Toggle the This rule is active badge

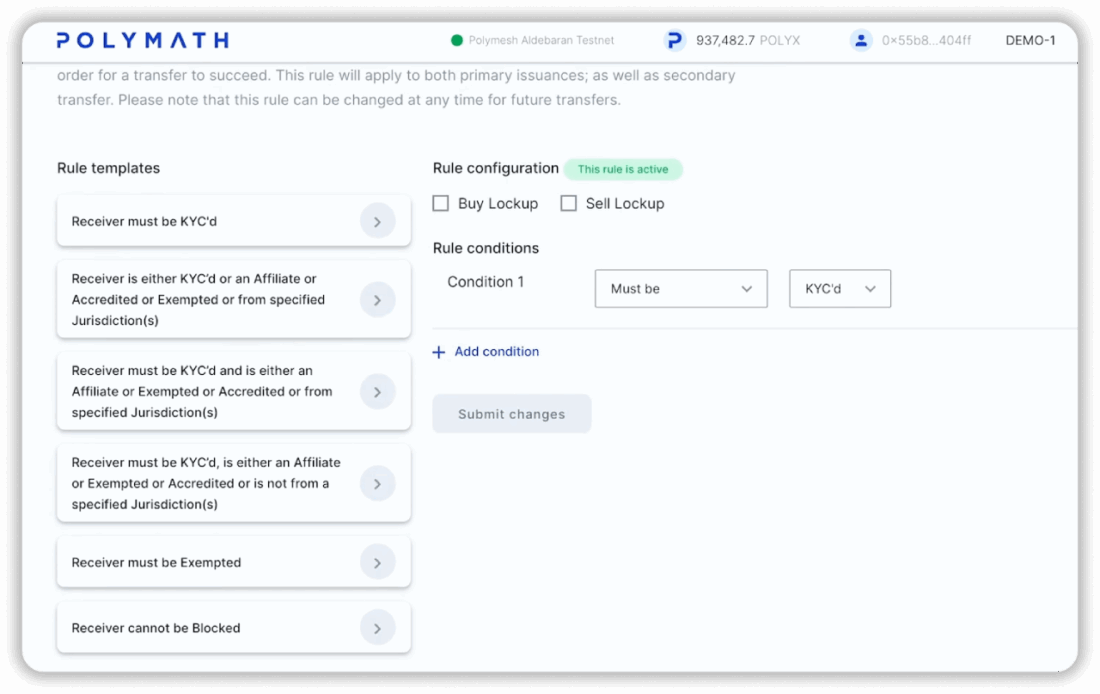coord(623,168)
